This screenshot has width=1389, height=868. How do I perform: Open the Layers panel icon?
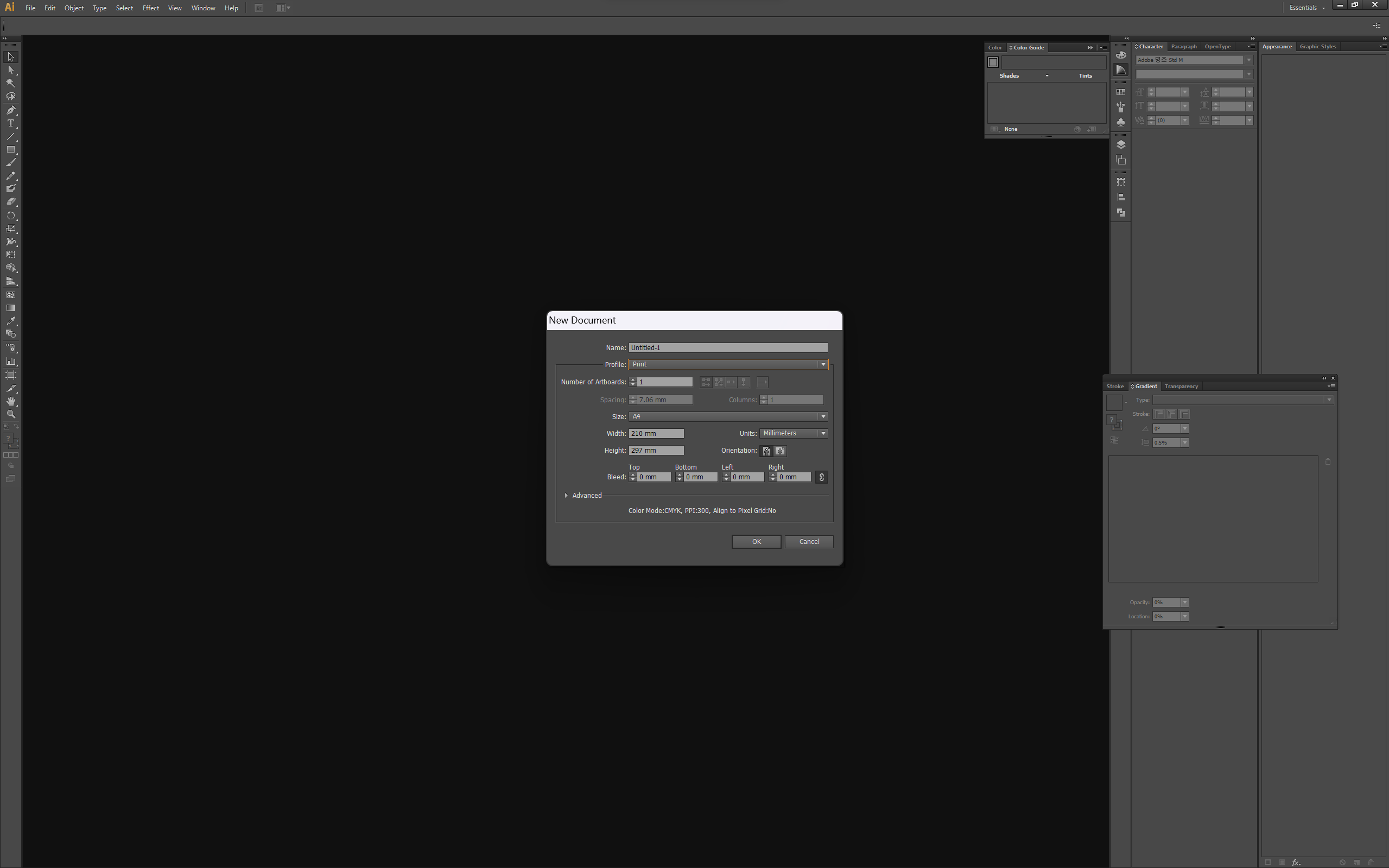pos(1120,144)
